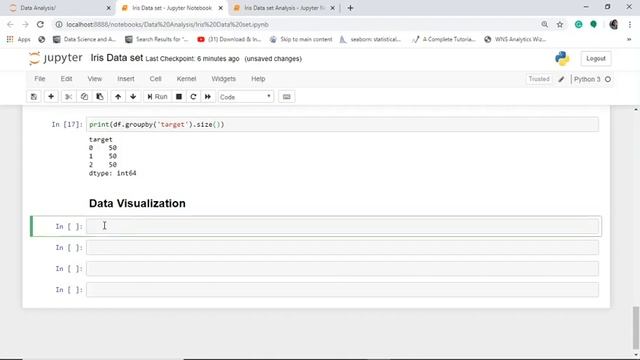Click the green Grammarly extension icon

(578, 24)
